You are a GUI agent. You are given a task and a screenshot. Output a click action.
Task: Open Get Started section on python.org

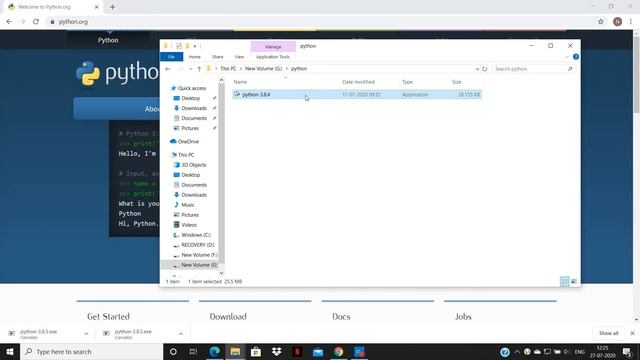click(x=108, y=316)
